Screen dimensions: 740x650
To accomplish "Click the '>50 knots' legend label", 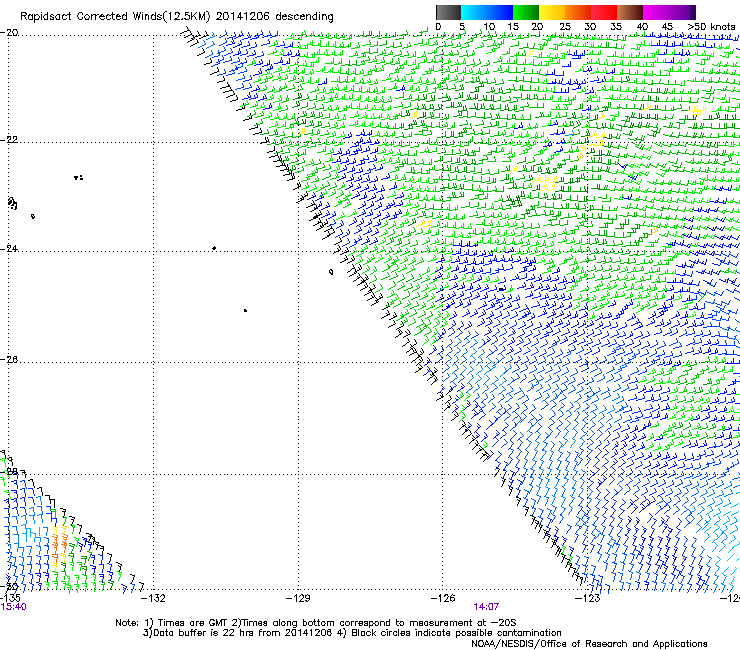I will pyautogui.click(x=711, y=27).
